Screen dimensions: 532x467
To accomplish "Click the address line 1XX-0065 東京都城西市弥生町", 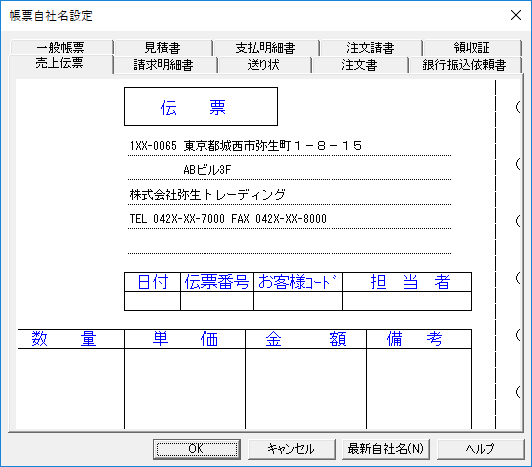I will click(x=289, y=146).
